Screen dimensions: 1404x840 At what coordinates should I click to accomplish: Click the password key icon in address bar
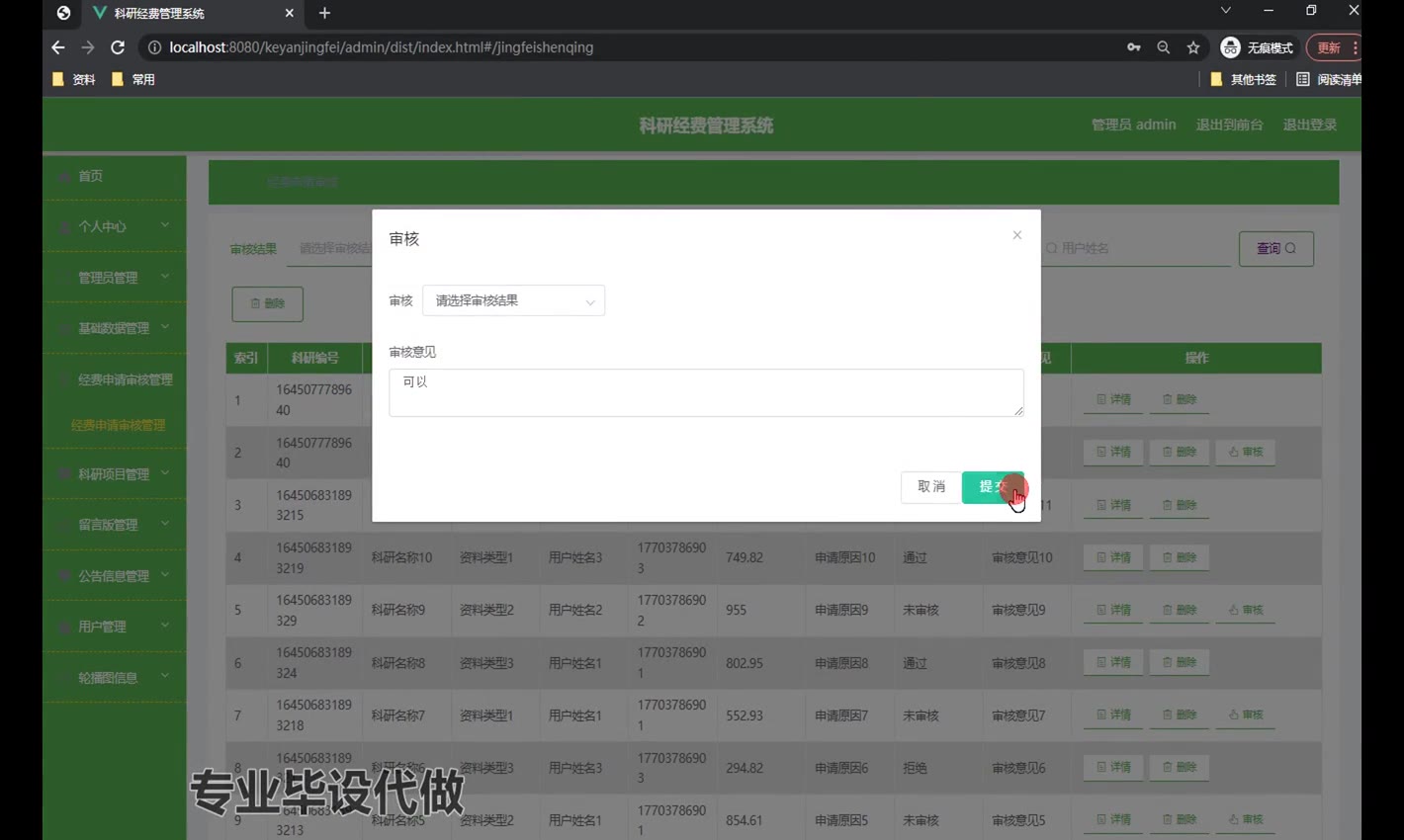click(1133, 47)
